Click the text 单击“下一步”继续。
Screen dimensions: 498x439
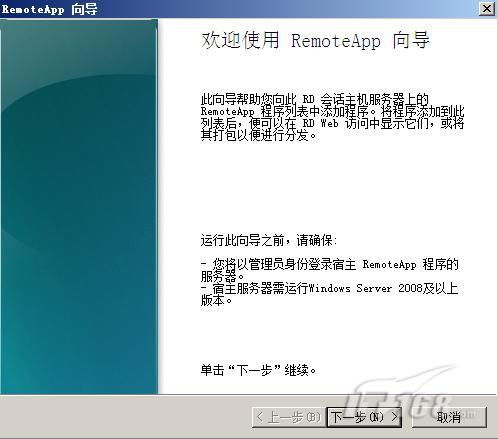coord(258,370)
